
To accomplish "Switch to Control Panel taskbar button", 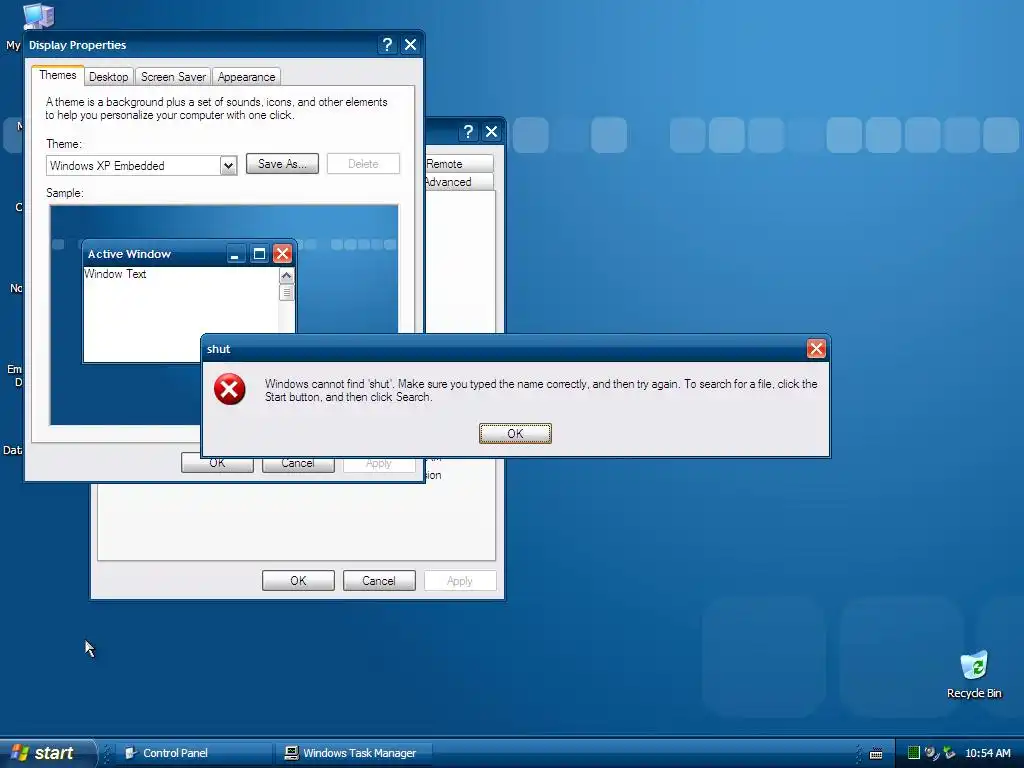I will [x=195, y=753].
